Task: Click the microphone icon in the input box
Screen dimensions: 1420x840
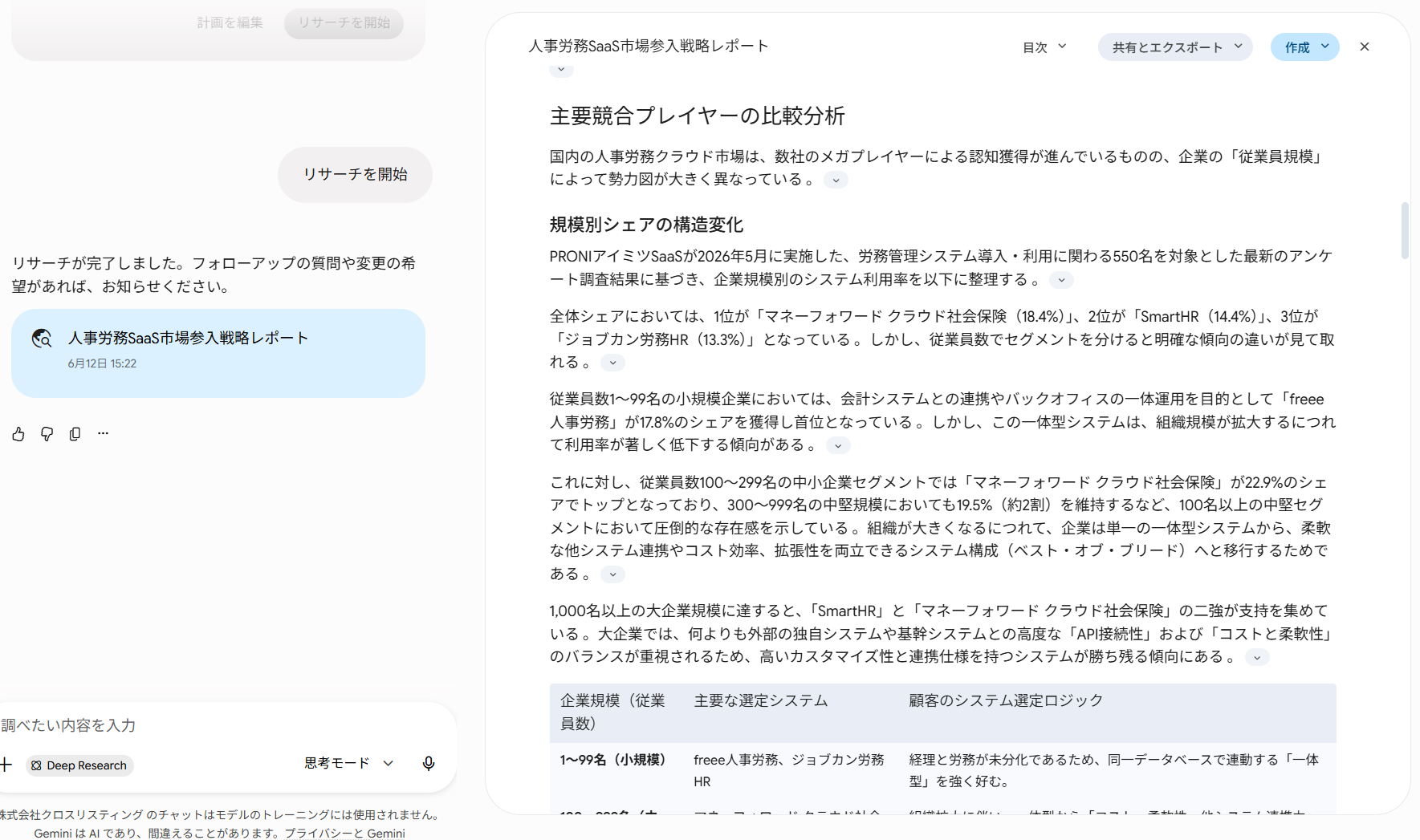Action: pos(429,763)
